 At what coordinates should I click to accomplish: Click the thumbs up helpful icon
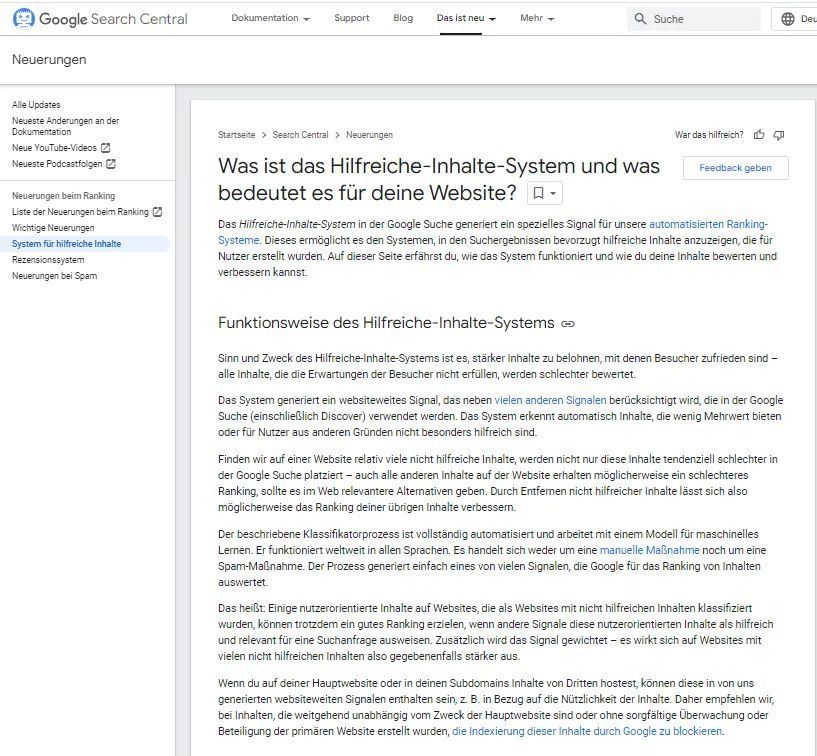(x=759, y=135)
